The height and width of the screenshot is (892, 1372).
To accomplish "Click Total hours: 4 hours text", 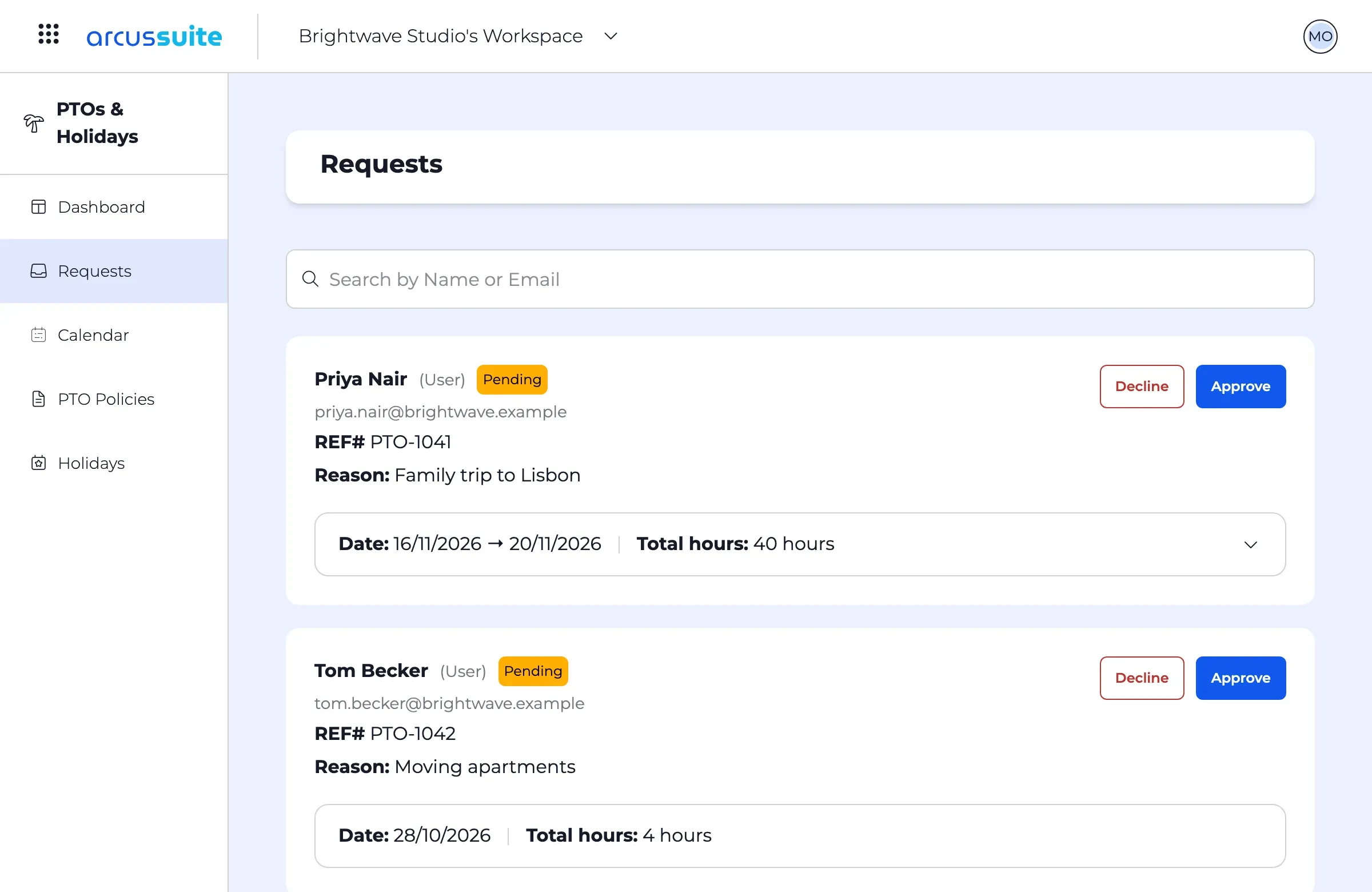I will (x=619, y=835).
